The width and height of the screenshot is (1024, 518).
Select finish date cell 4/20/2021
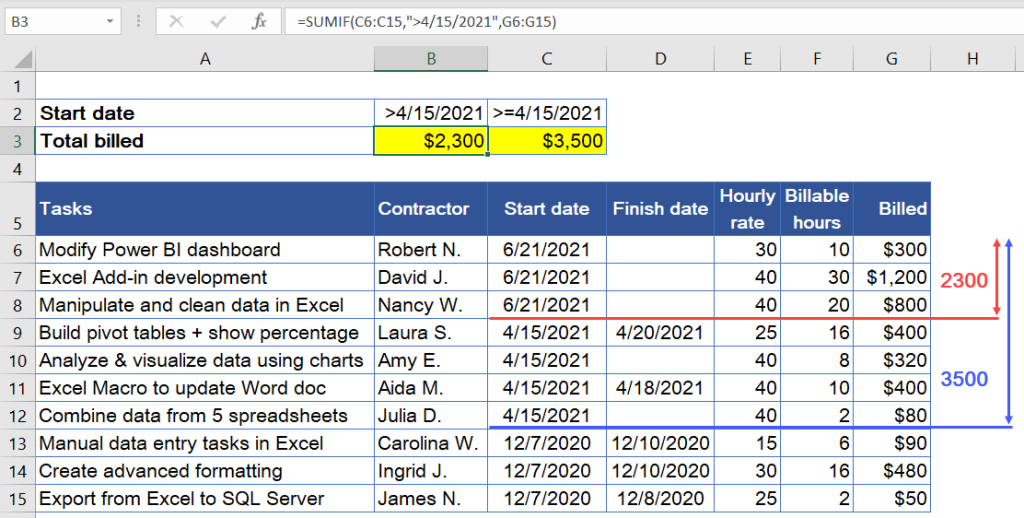click(660, 333)
